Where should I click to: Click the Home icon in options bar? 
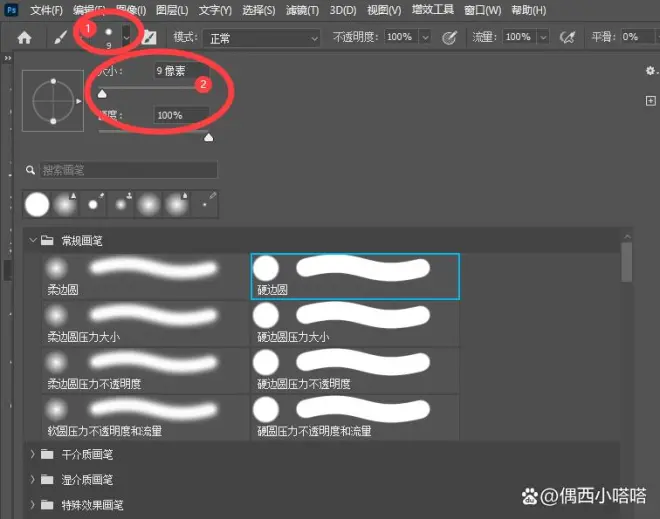(x=25, y=37)
